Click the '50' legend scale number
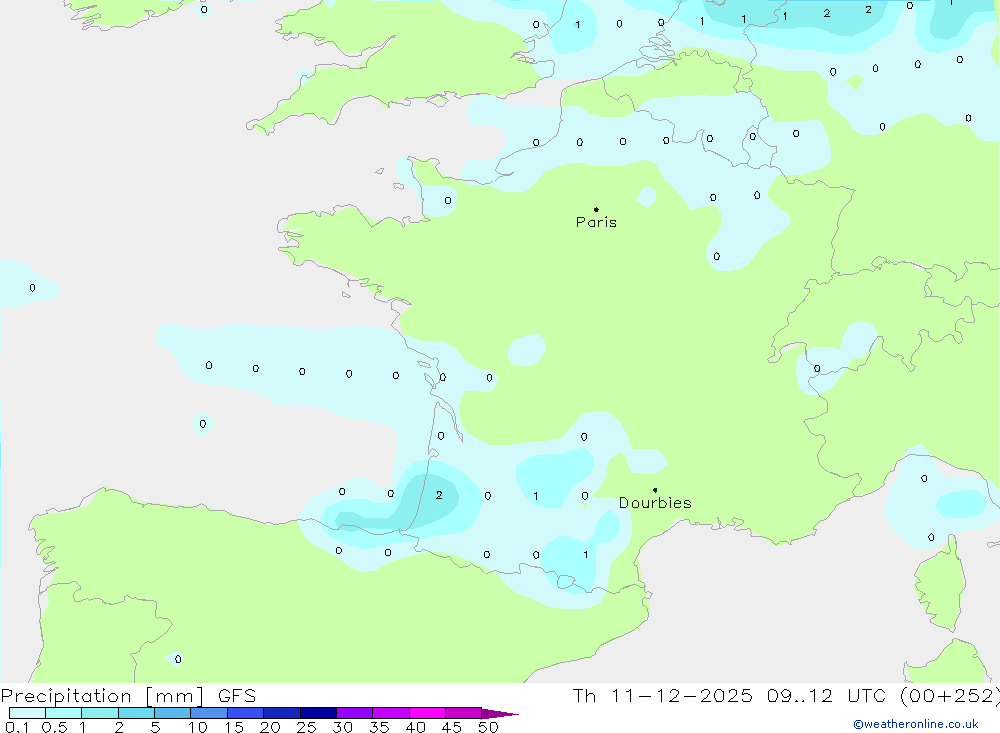 [488, 727]
